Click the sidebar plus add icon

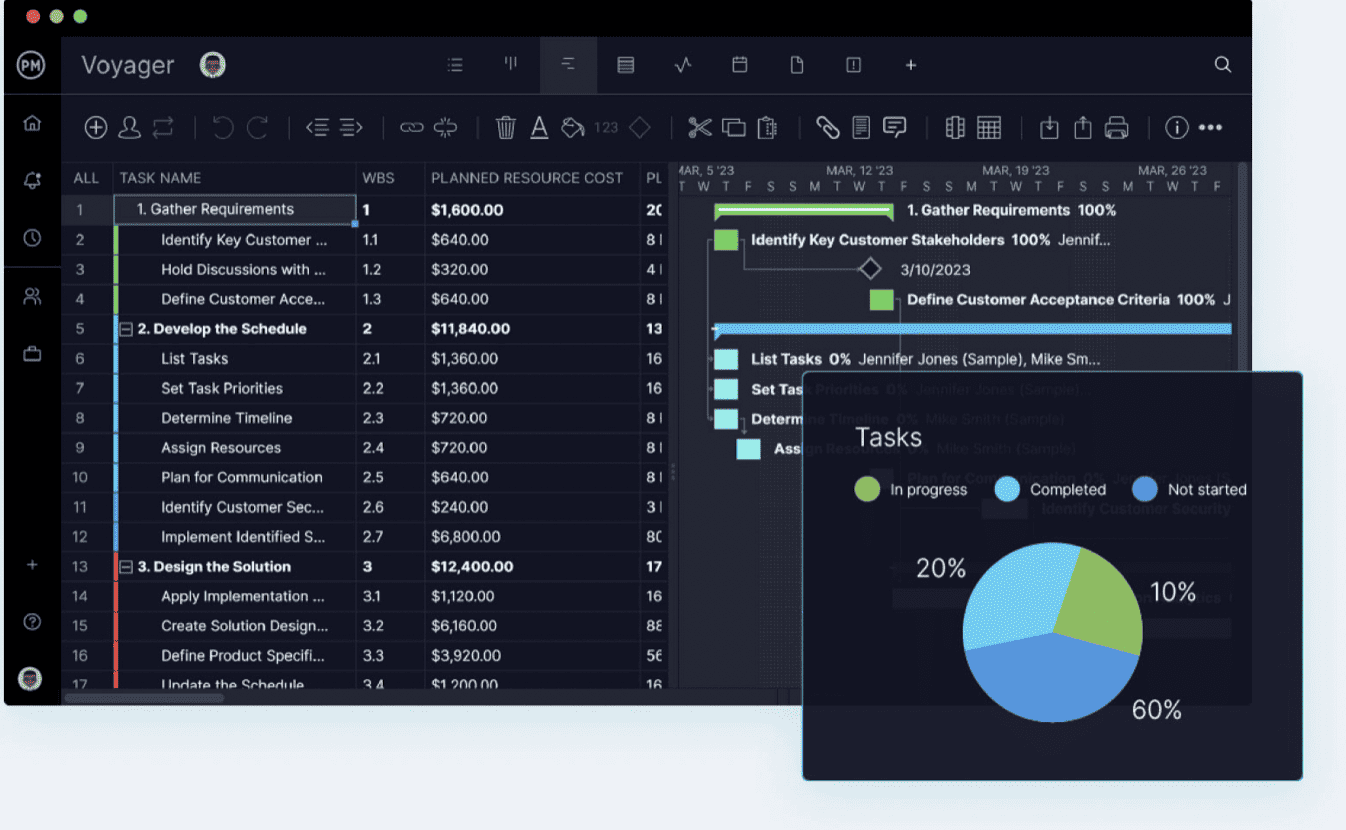(32, 565)
